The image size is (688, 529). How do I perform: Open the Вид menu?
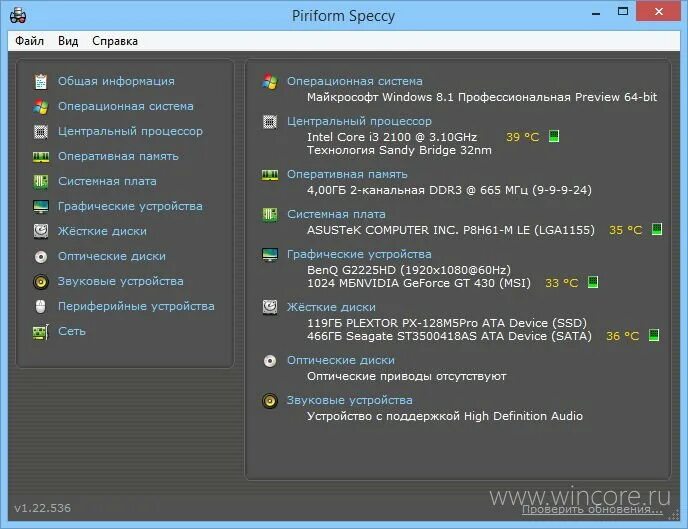[68, 41]
